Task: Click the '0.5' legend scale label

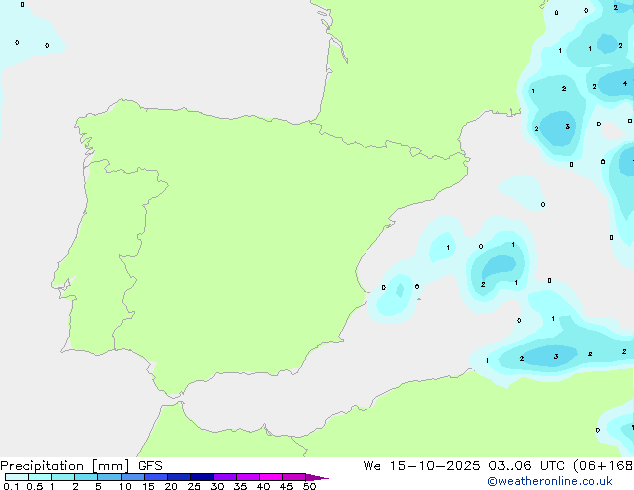Action: (35, 486)
